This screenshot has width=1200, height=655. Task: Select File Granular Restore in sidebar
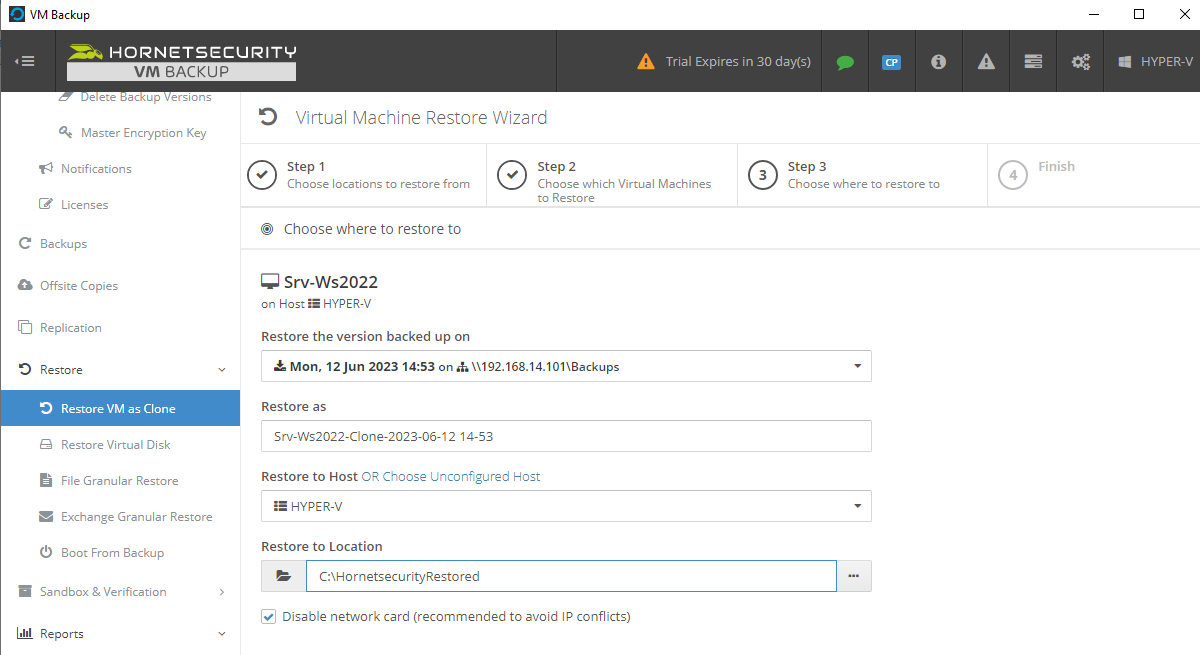click(119, 481)
